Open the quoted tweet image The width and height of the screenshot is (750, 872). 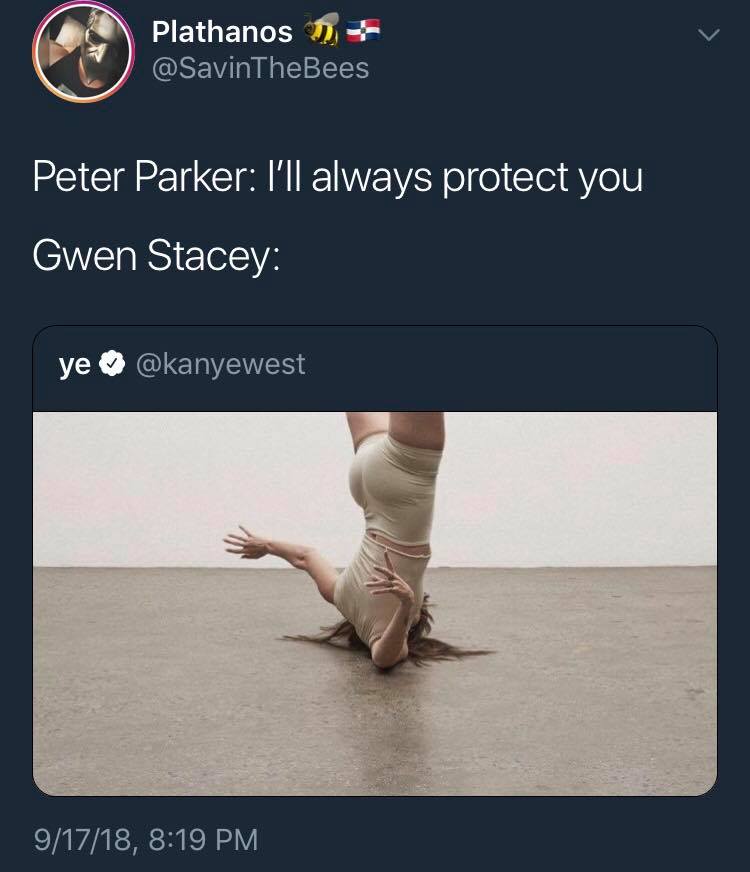(x=375, y=603)
